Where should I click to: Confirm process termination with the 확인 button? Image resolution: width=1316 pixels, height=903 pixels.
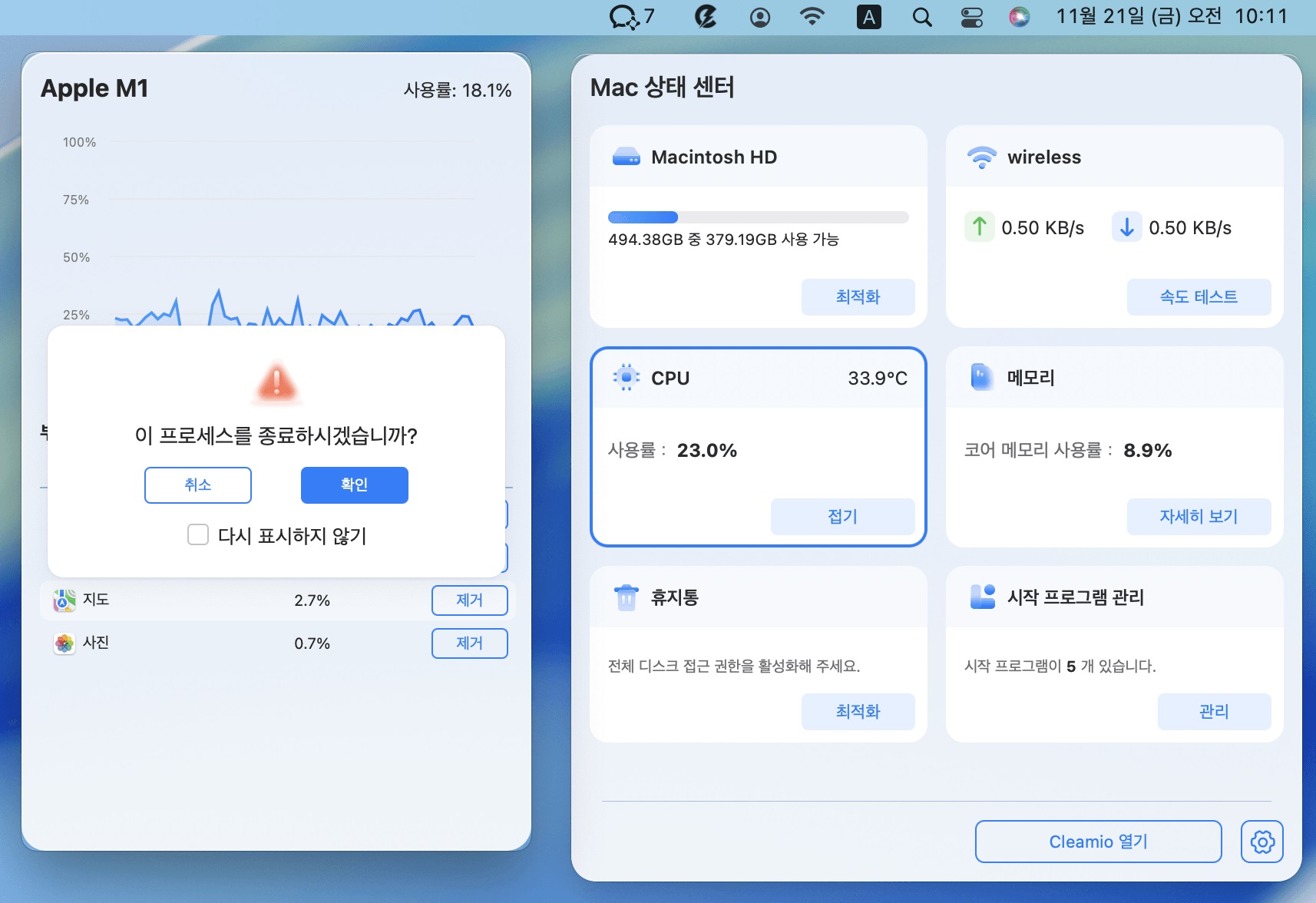pyautogui.click(x=354, y=485)
